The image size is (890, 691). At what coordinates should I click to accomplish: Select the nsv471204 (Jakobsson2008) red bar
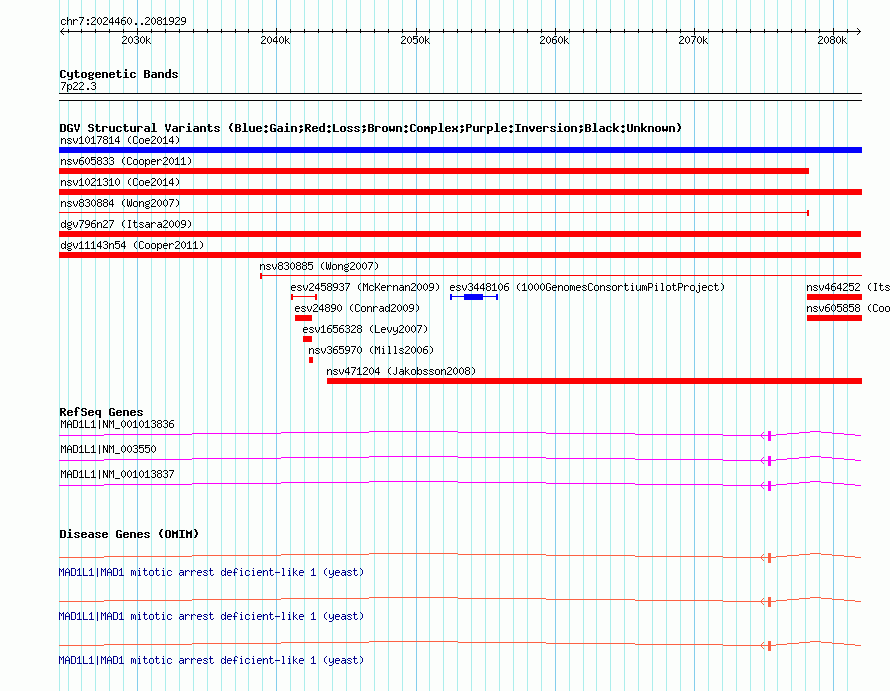click(594, 381)
